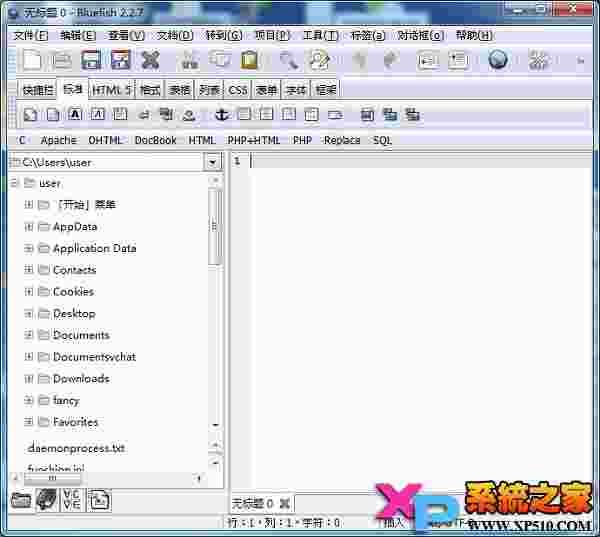600x537 pixels.
Task: Insert a line break with Break icon
Action: click(x=144, y=114)
